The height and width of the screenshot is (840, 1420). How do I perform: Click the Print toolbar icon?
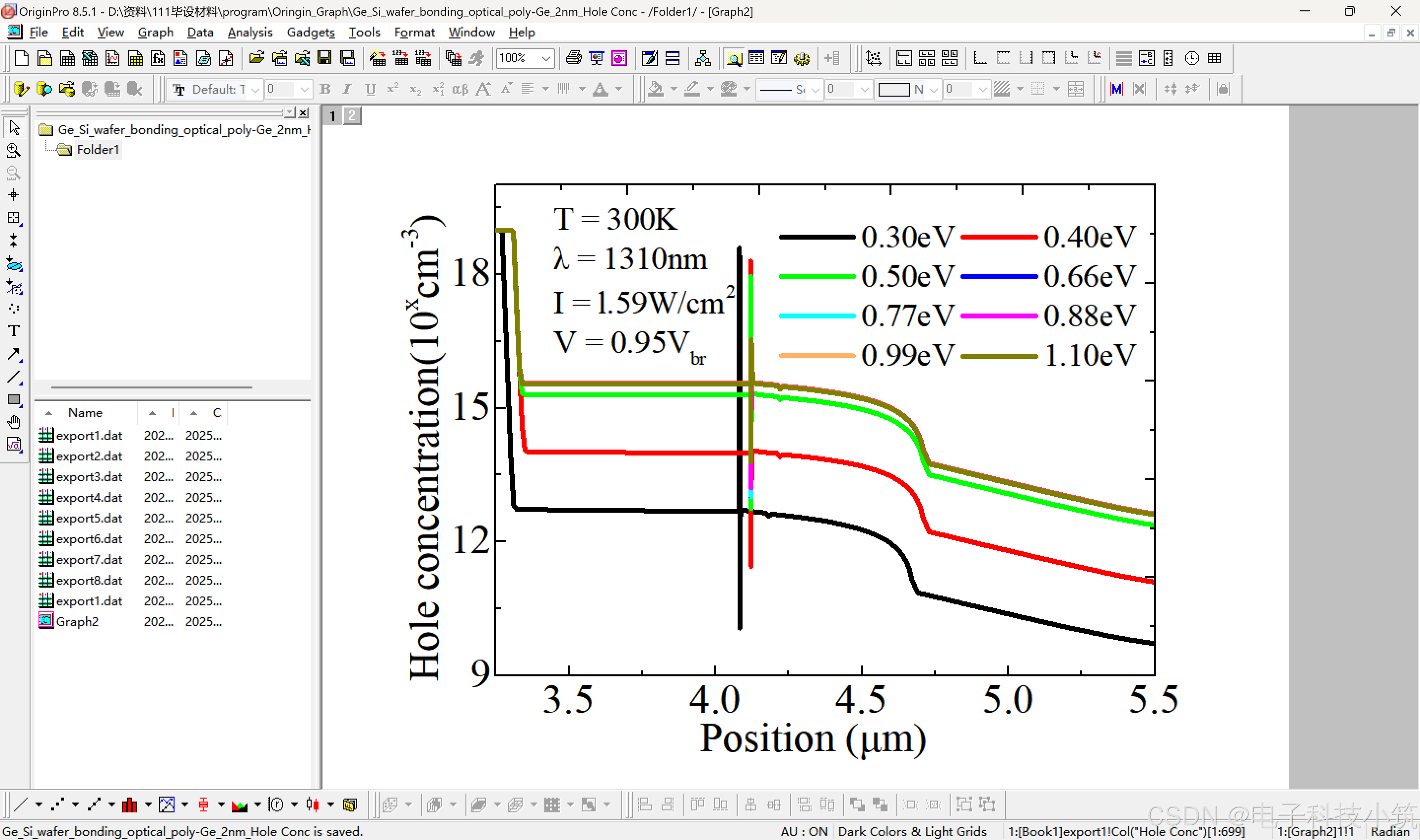[573, 58]
